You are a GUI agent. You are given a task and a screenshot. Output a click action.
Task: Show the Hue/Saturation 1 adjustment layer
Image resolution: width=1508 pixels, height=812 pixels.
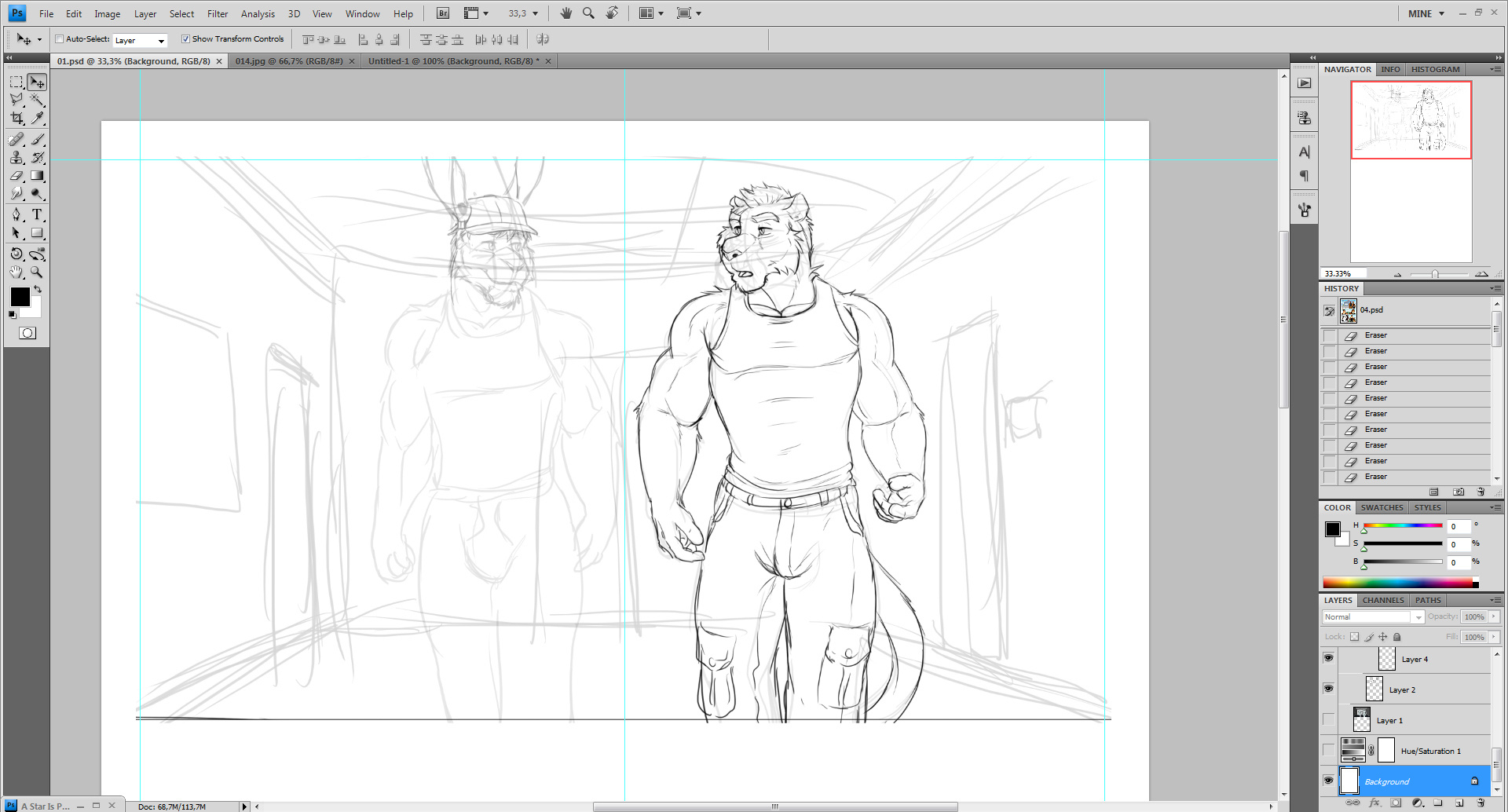(x=1329, y=750)
